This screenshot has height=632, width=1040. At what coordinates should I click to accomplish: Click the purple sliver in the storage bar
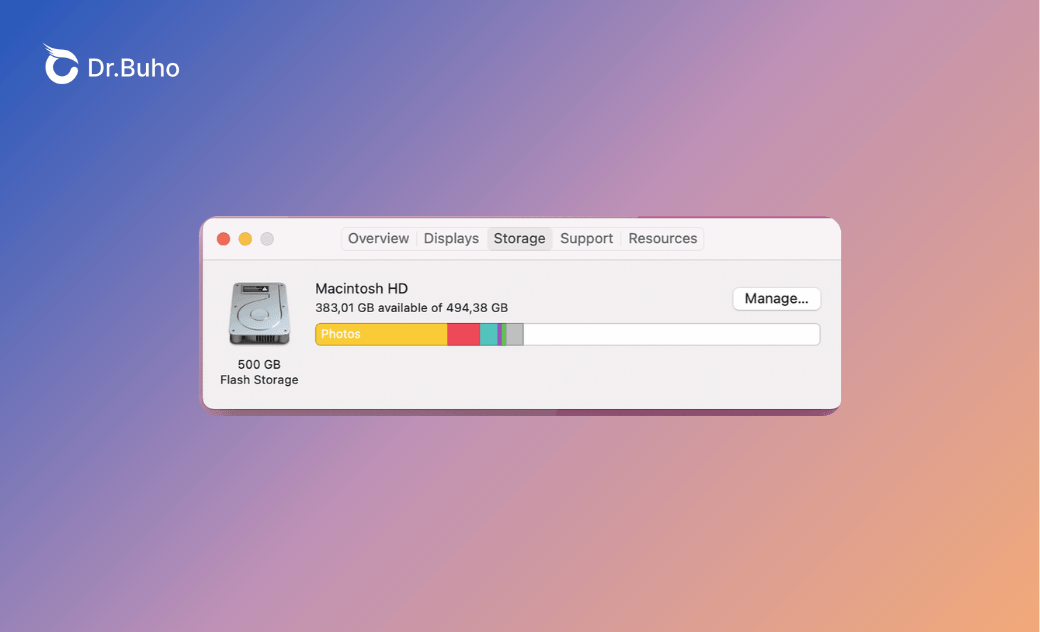(x=498, y=334)
